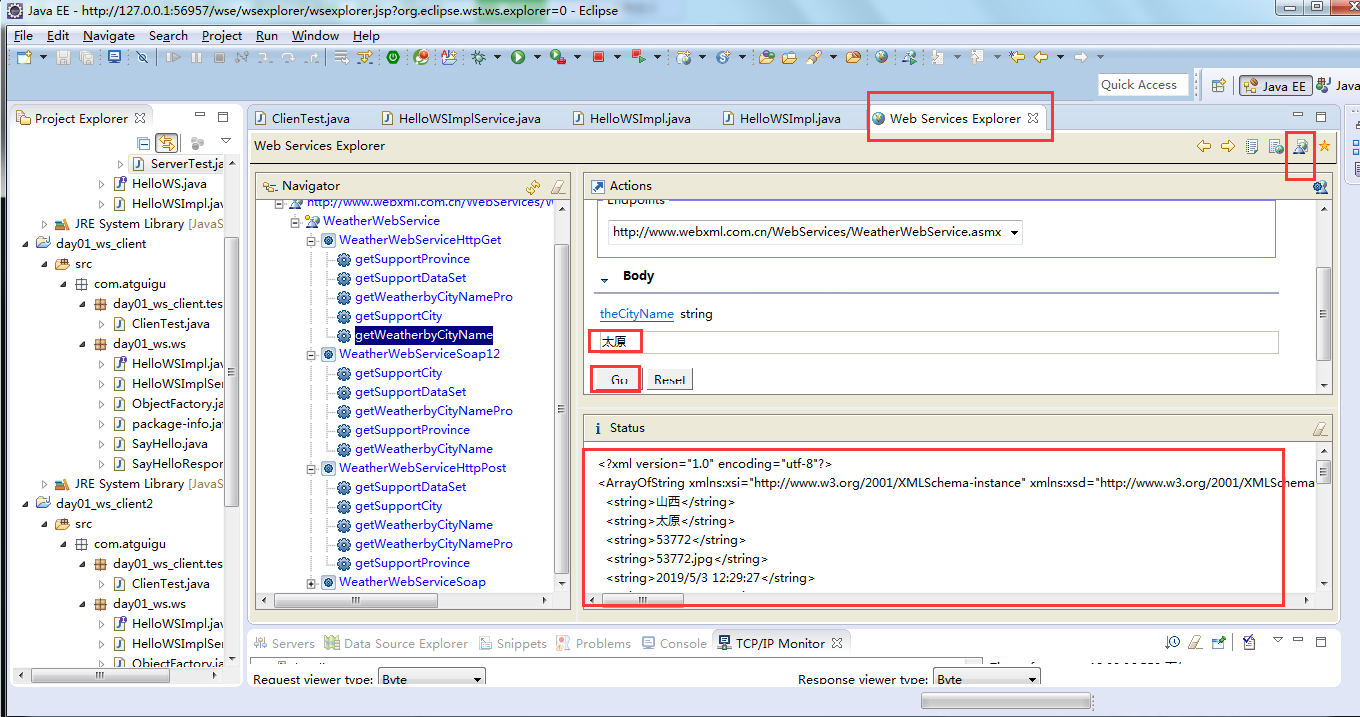The width and height of the screenshot is (1360, 717).
Task: Expand the WeatherWebServiceSoap node
Action: tap(311, 582)
